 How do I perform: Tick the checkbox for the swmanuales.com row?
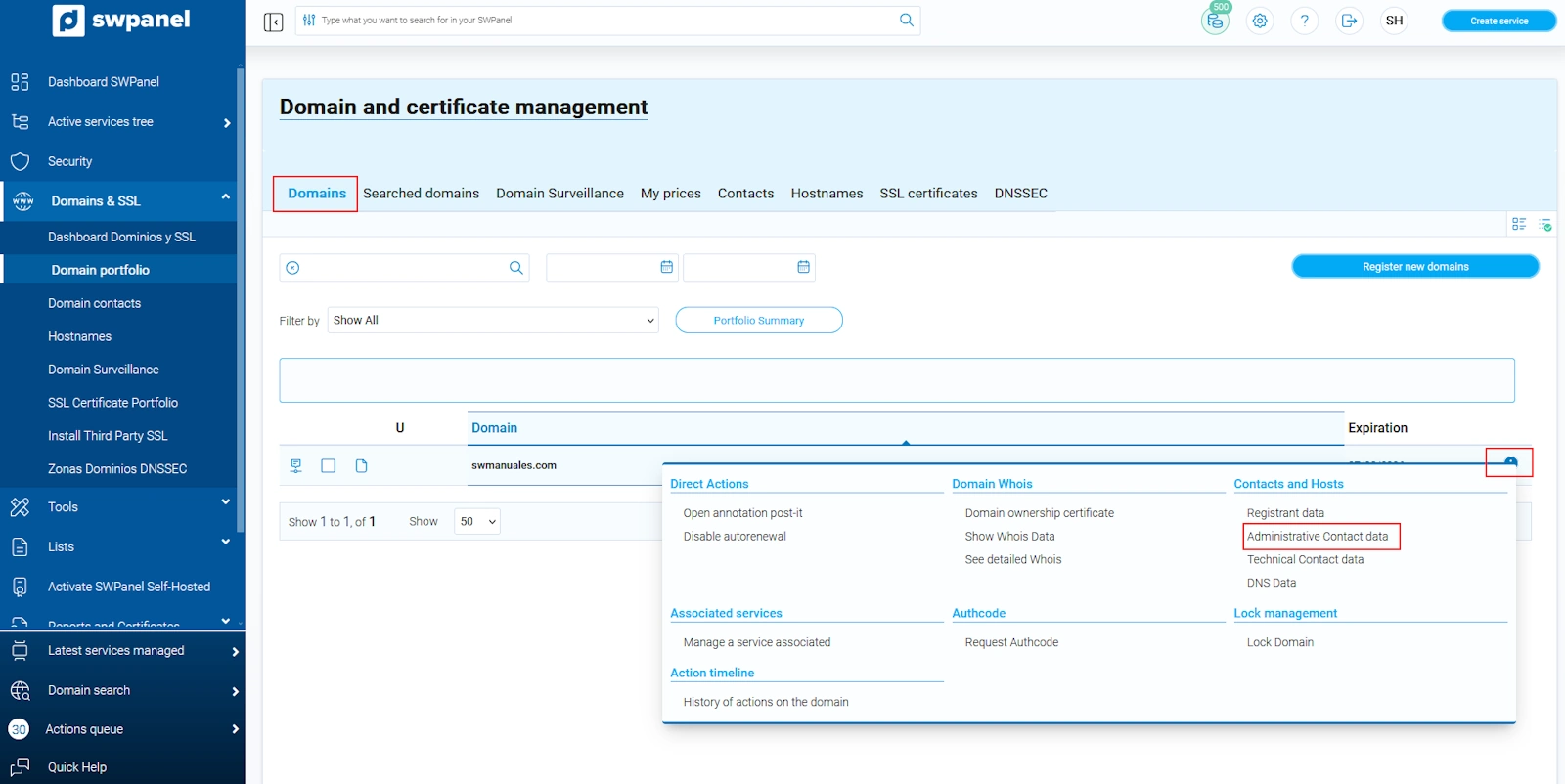point(329,466)
